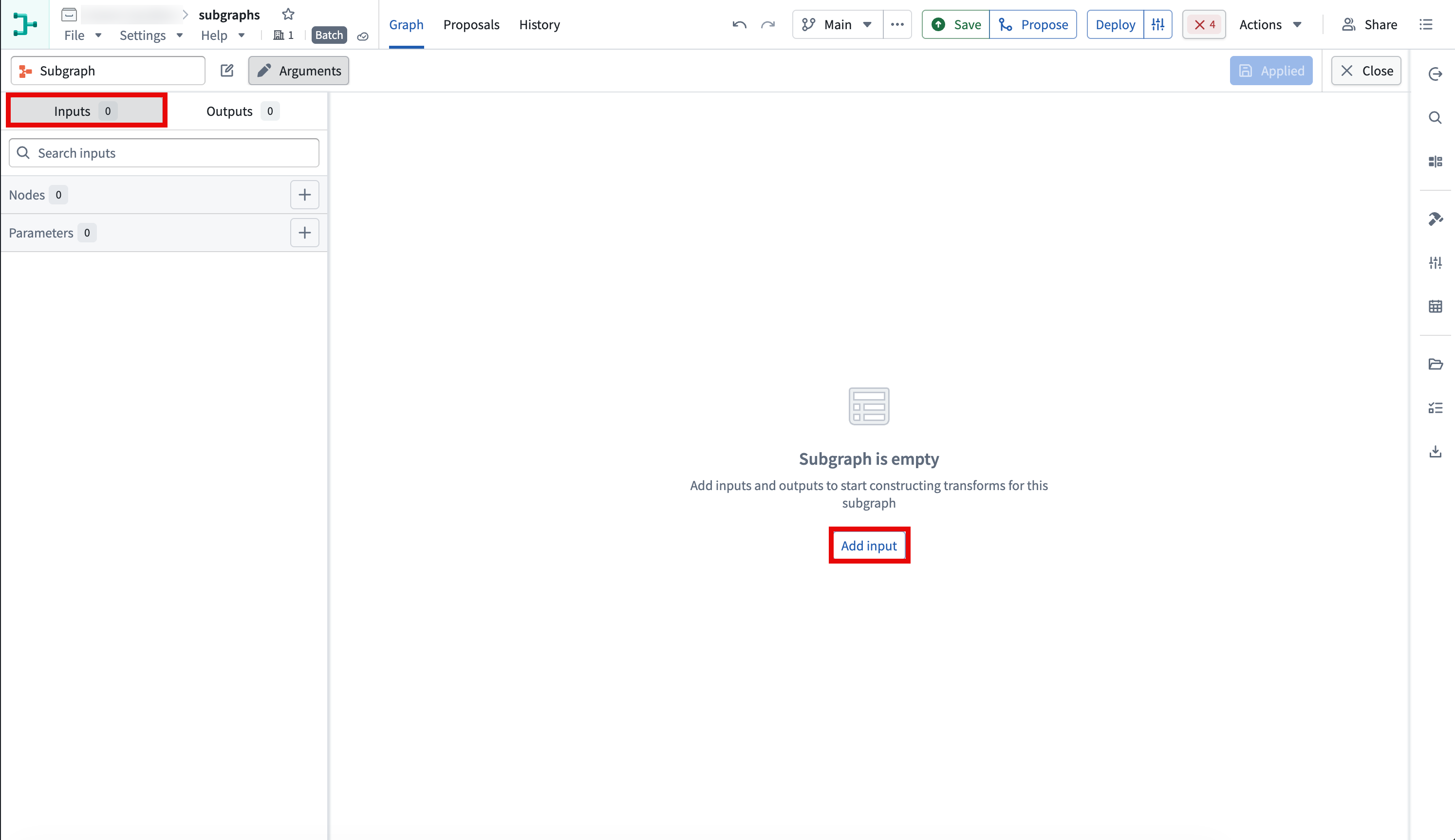
Task: Open the sliders settings icon in right sidebar
Action: click(x=1435, y=262)
